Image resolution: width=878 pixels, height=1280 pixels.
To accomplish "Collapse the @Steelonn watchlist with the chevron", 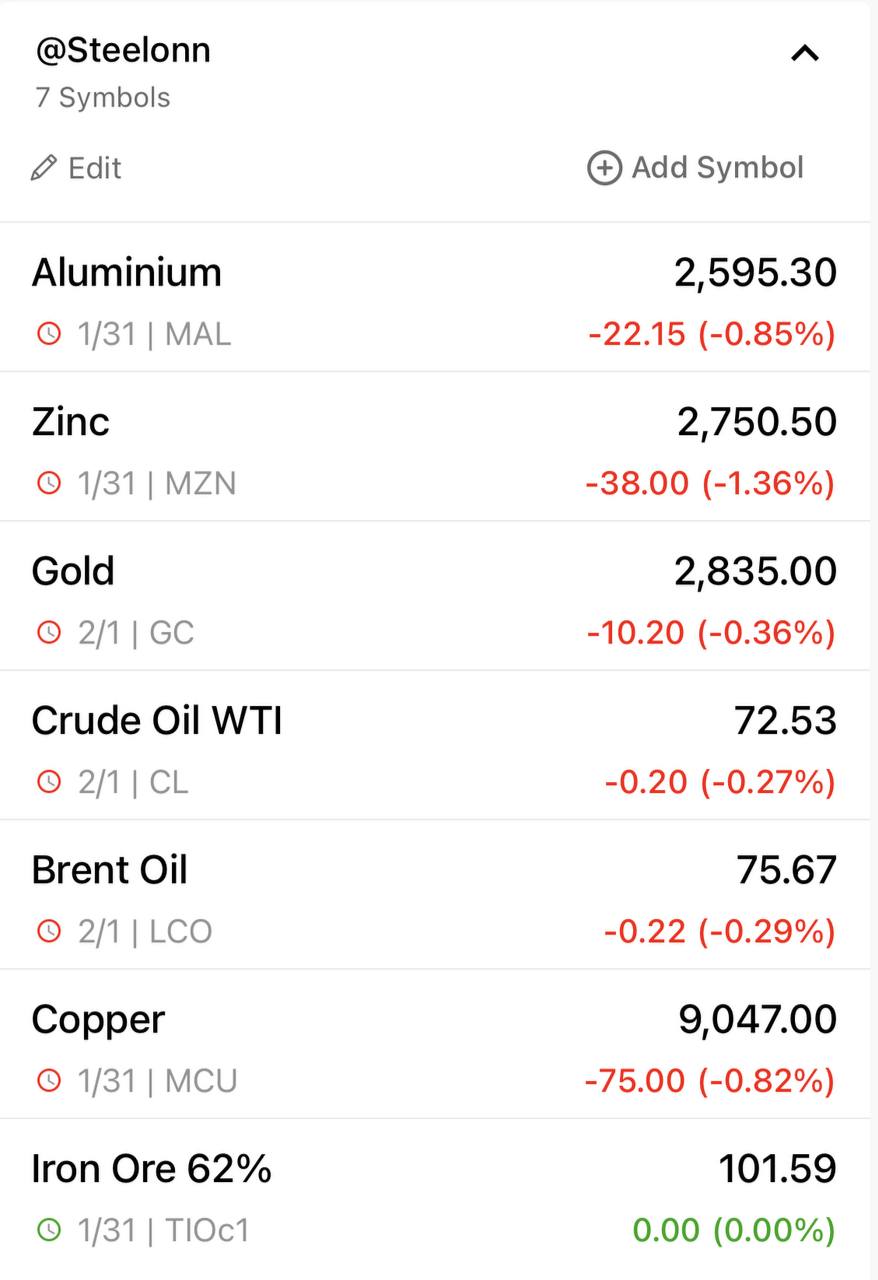I will tap(805, 53).
